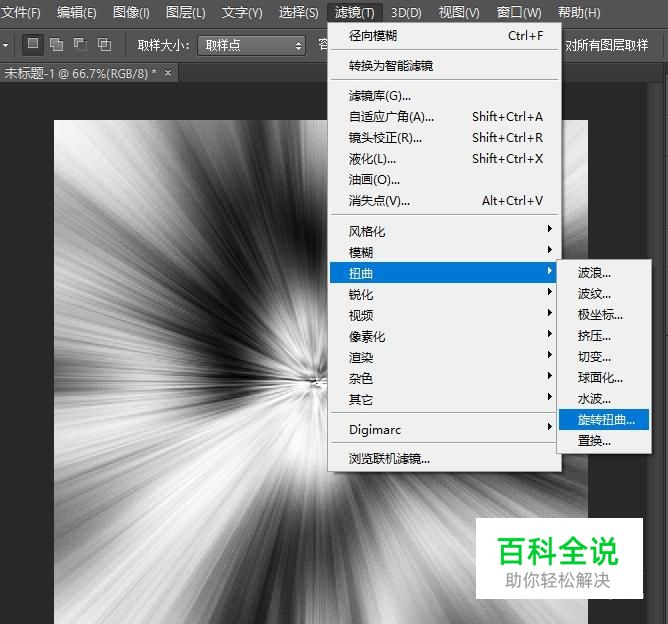
Task: Open the 液化(L)... filter
Action: tap(444, 159)
